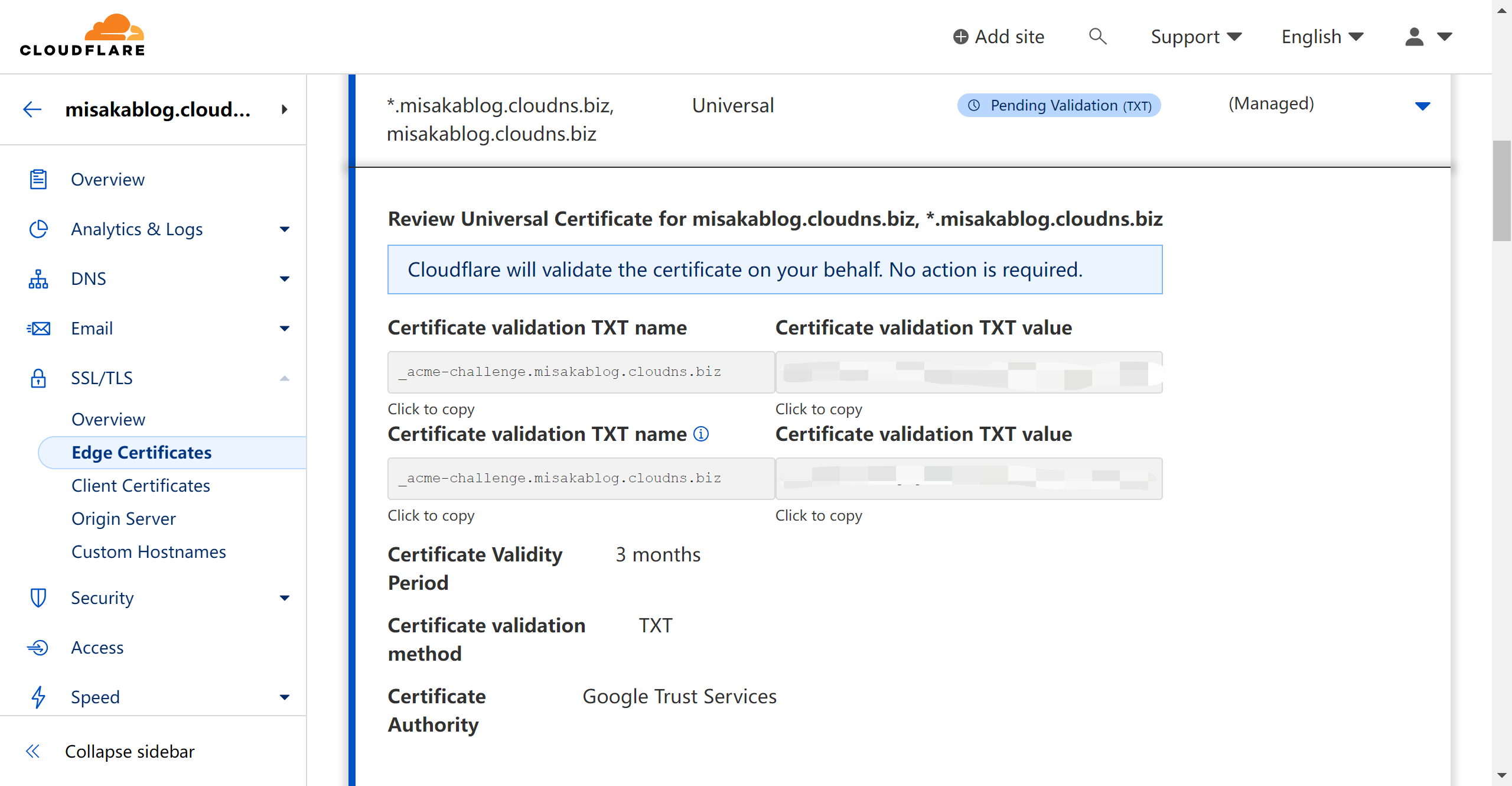Click the Speed lightning bolt icon

coord(38,697)
